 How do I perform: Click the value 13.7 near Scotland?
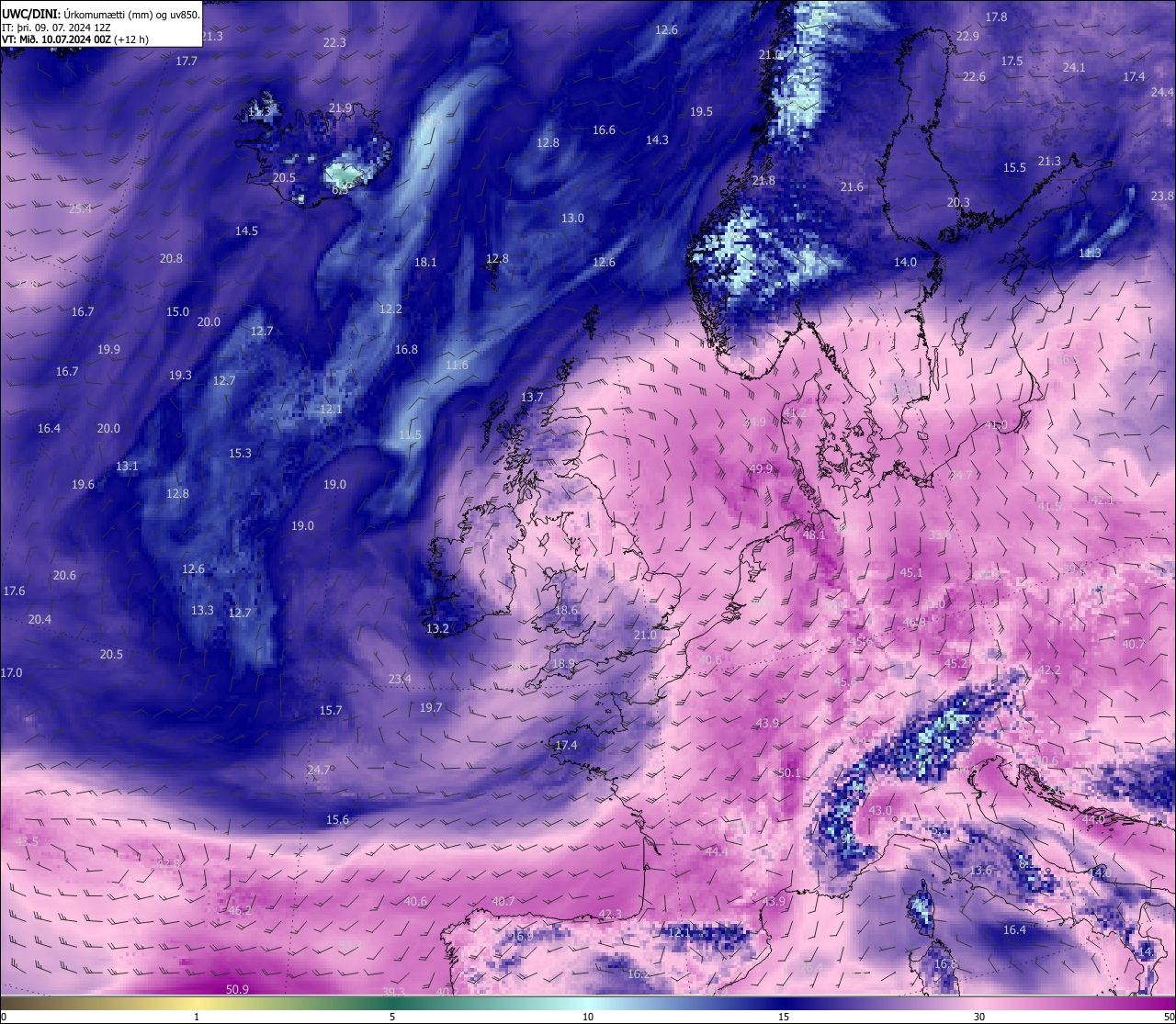pos(532,397)
